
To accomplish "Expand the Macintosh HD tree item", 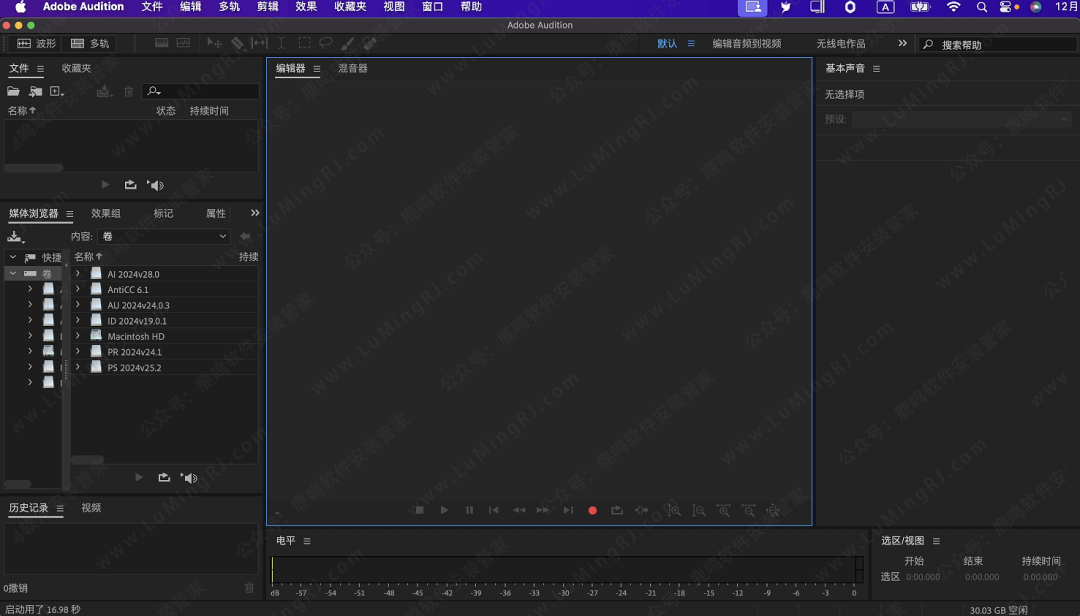I will (x=78, y=336).
